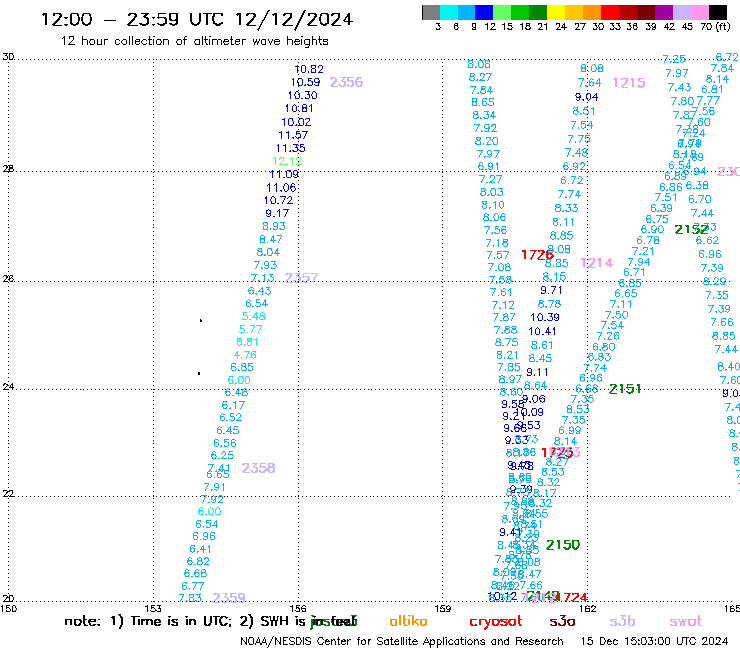Click the wave height value '6.77'
The width and height of the screenshot is (740, 650).
[193, 586]
